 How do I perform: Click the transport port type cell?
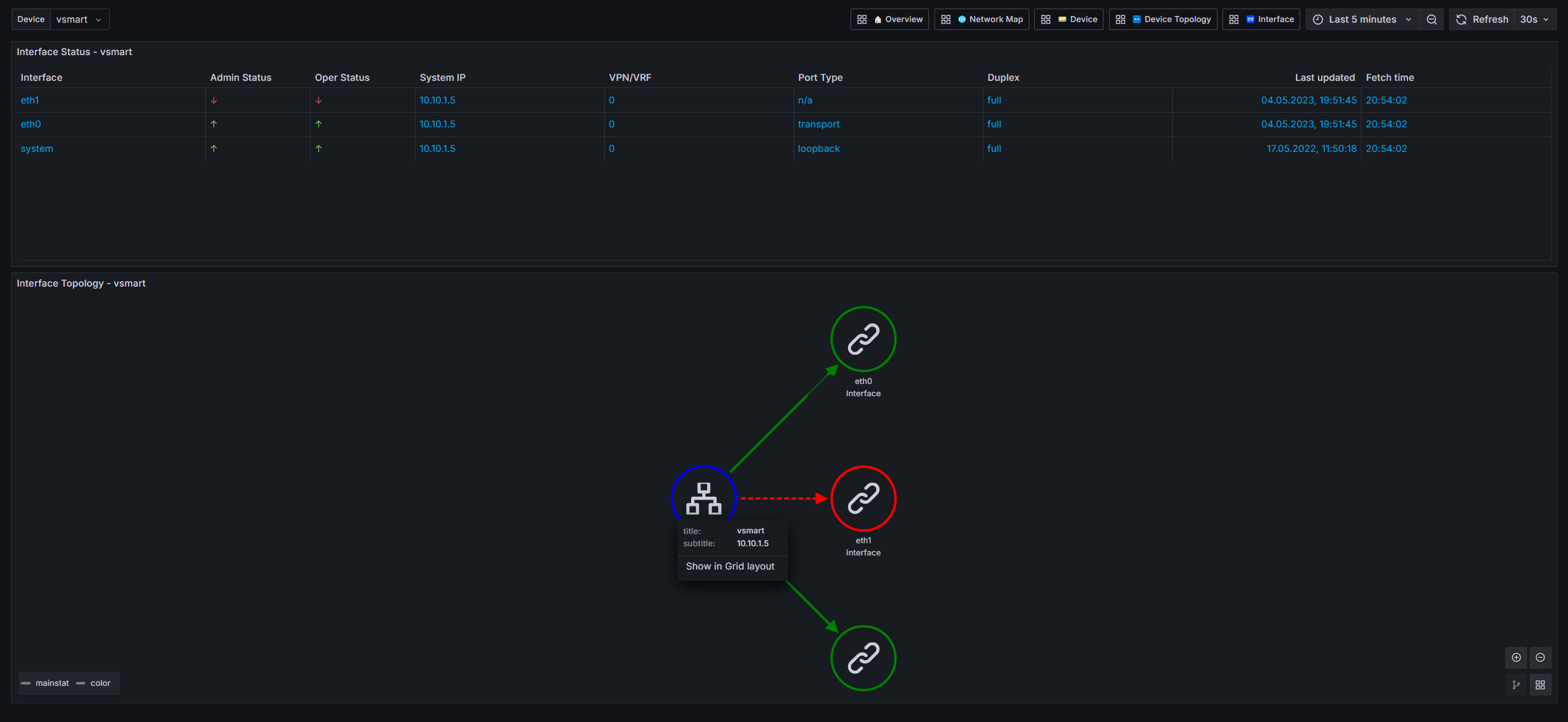tap(819, 124)
